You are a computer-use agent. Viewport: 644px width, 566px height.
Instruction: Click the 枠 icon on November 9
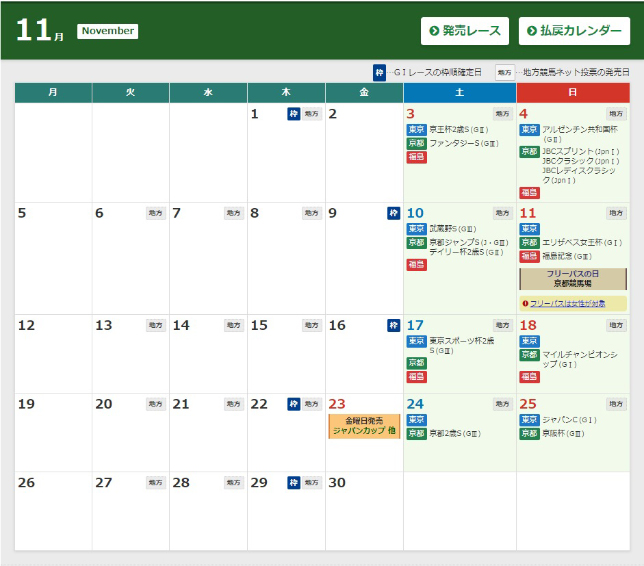394,213
